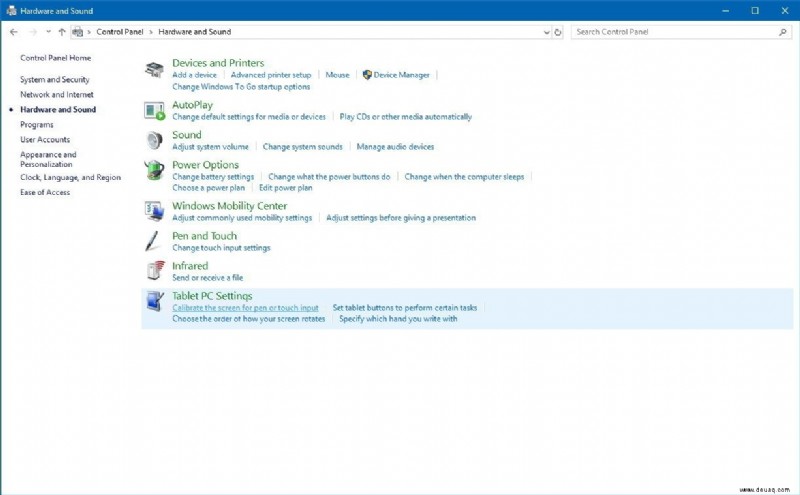Expand breadcrumb chevron before Control Panel

pos(89,32)
